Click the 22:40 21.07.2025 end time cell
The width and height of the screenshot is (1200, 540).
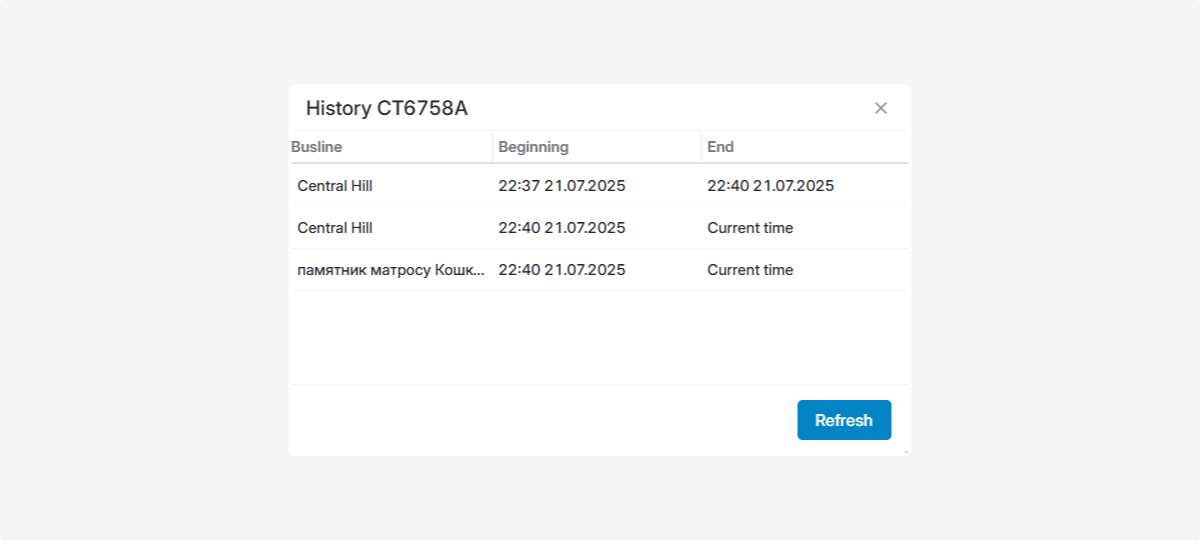[770, 186]
